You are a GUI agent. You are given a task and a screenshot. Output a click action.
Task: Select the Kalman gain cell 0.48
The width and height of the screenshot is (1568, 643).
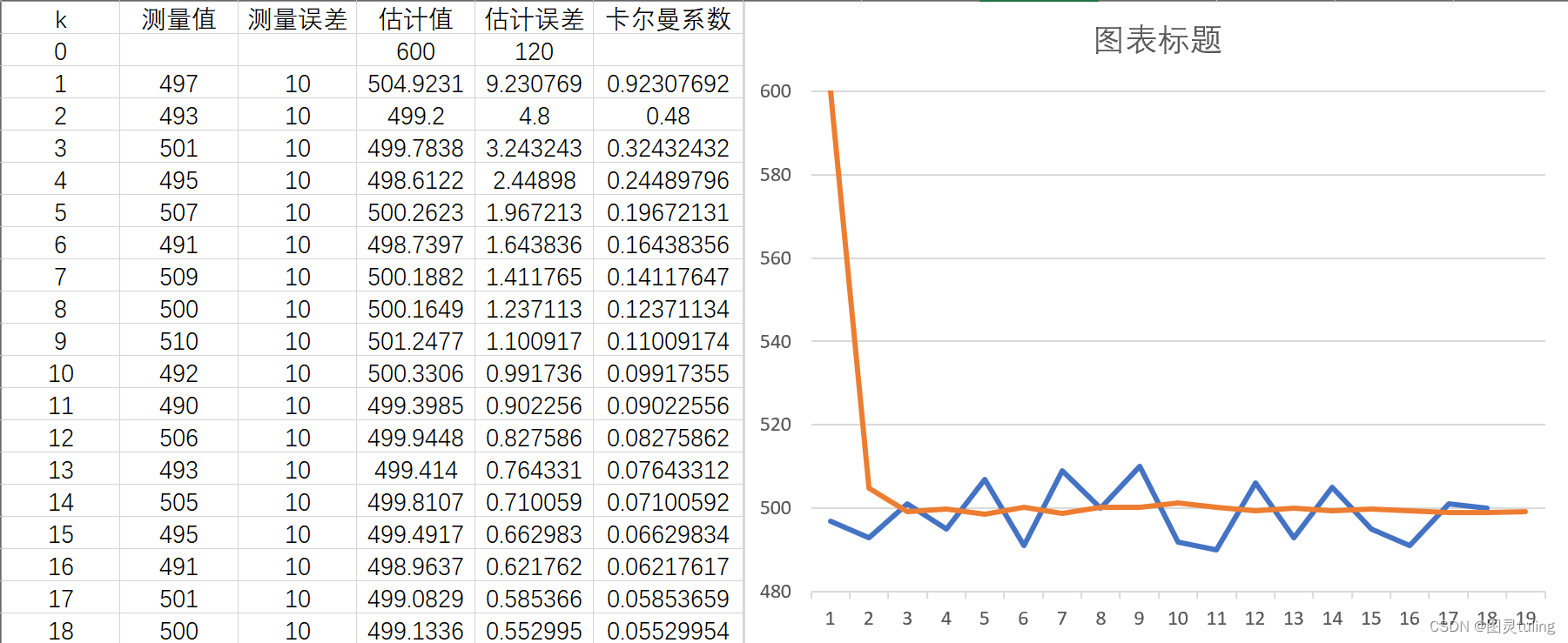[x=668, y=116]
